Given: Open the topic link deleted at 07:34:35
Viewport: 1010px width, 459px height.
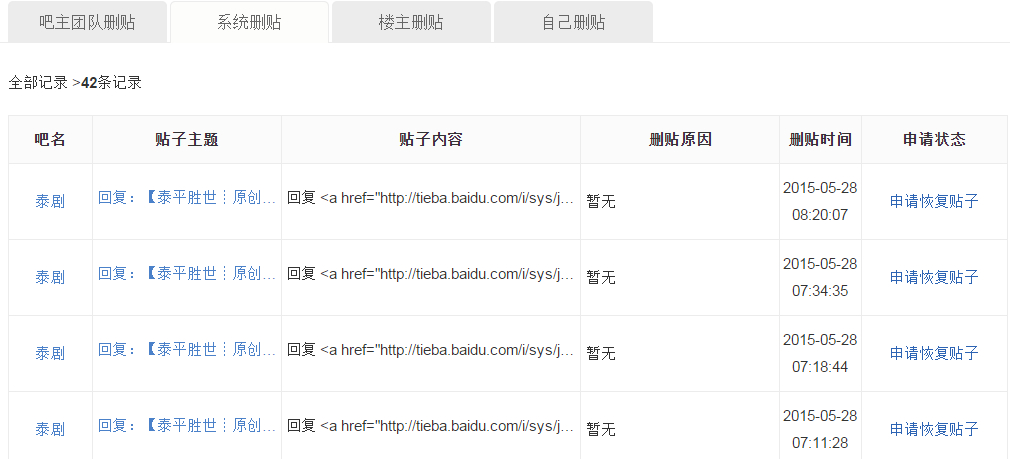Looking at the screenshot, I should [187, 273].
